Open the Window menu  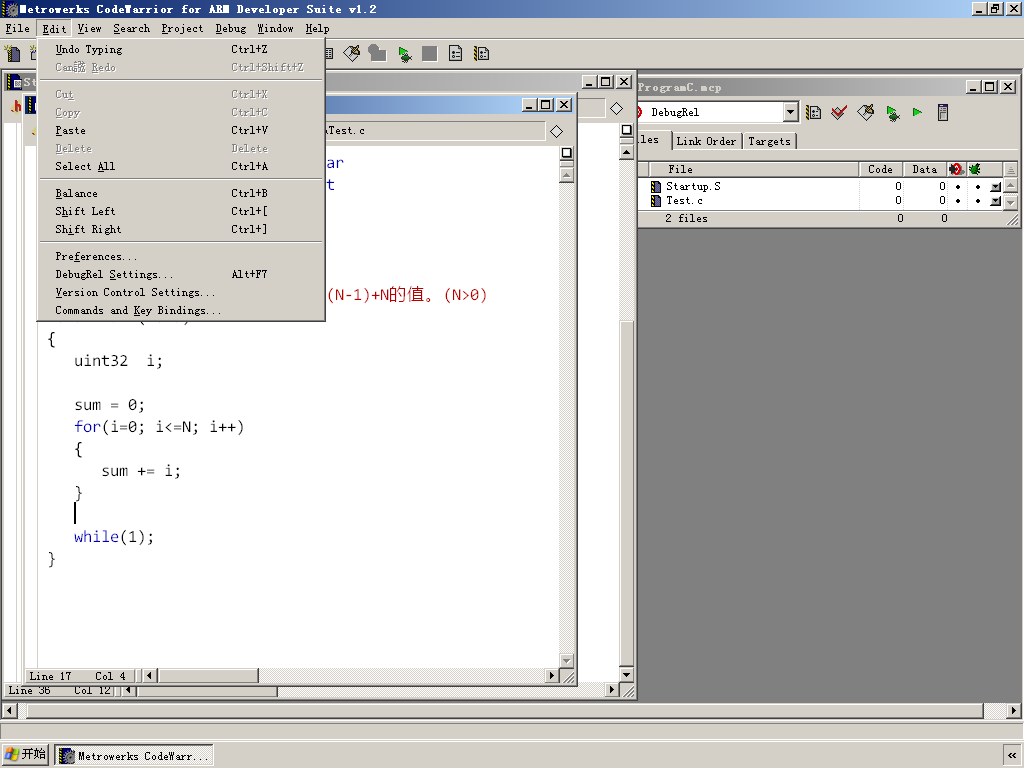tap(275, 29)
